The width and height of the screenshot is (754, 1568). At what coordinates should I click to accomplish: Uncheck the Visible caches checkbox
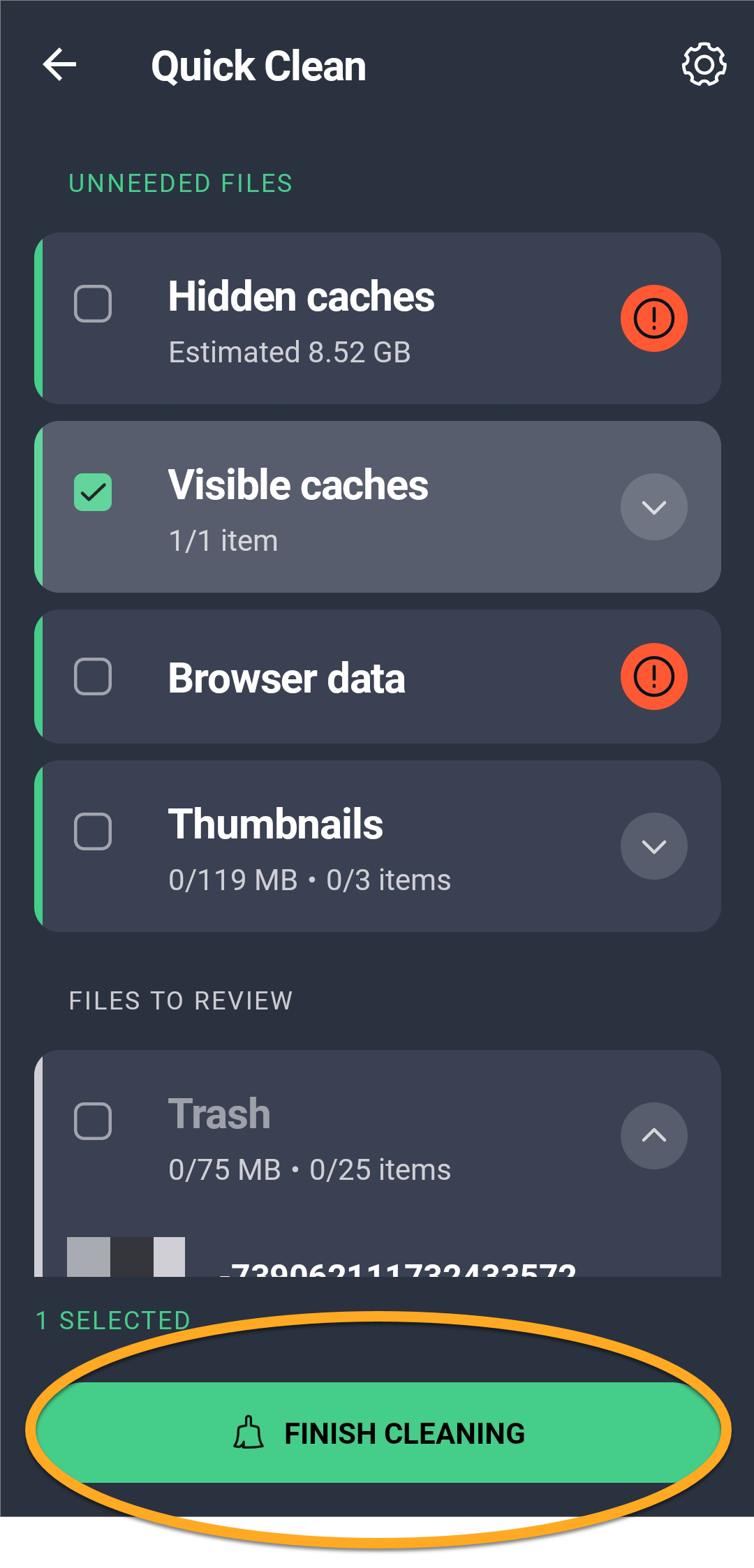[x=93, y=492]
